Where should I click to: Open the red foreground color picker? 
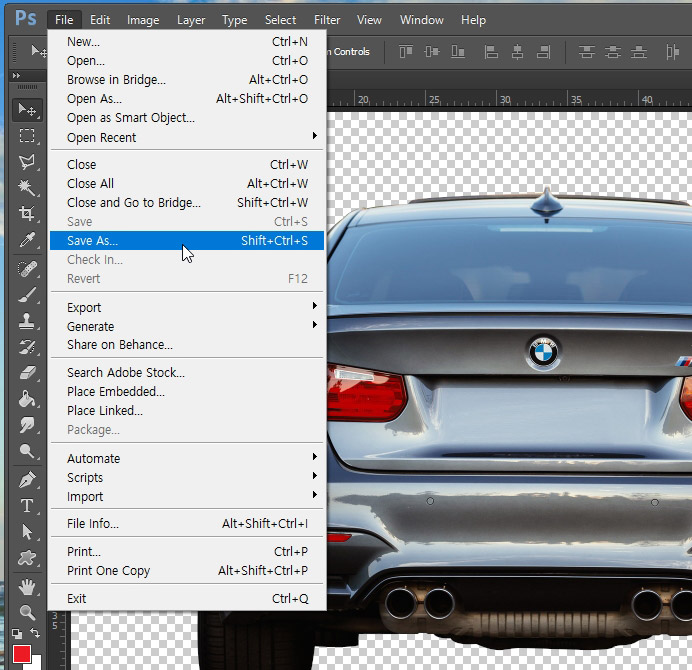21,654
